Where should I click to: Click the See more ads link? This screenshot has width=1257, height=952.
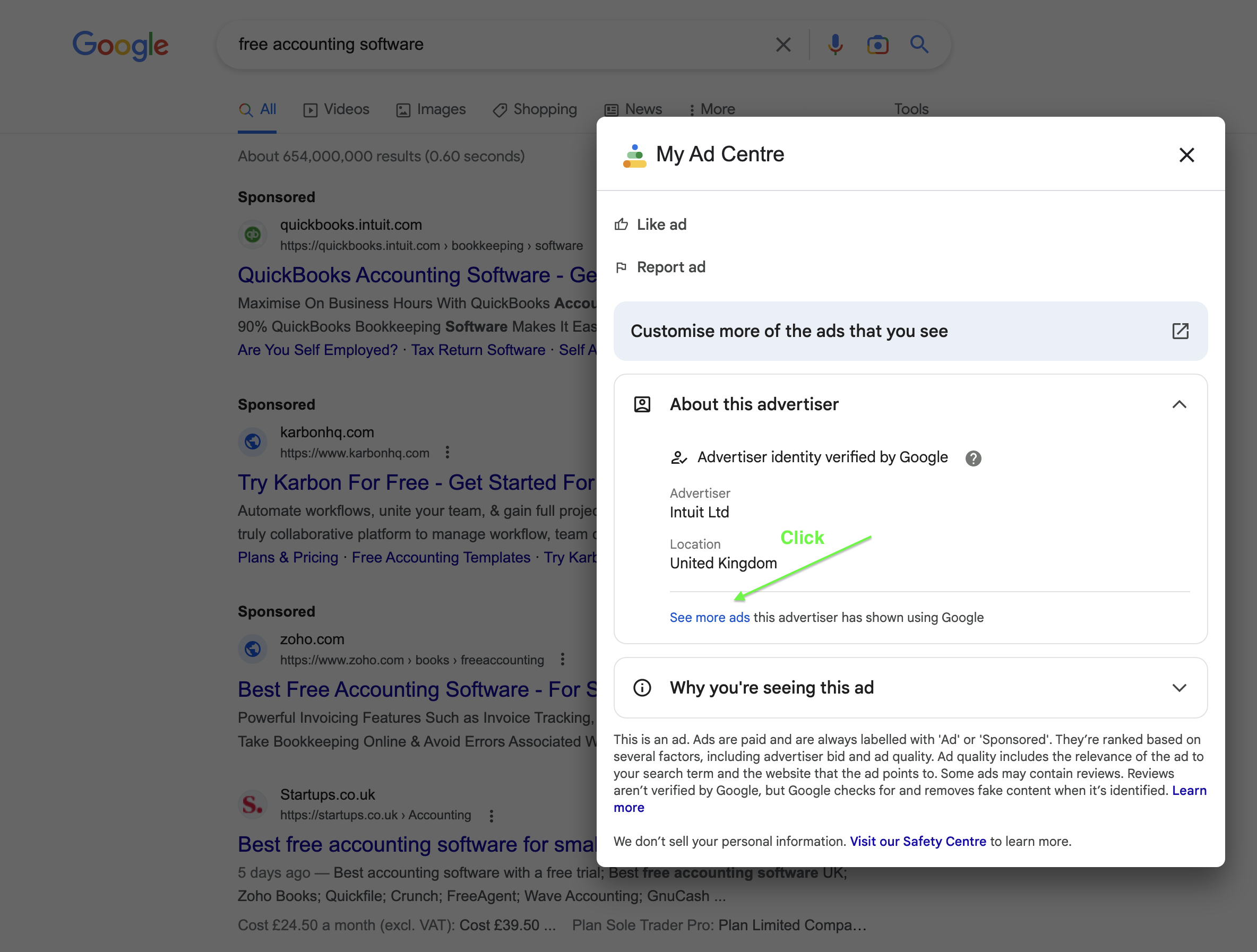click(709, 618)
